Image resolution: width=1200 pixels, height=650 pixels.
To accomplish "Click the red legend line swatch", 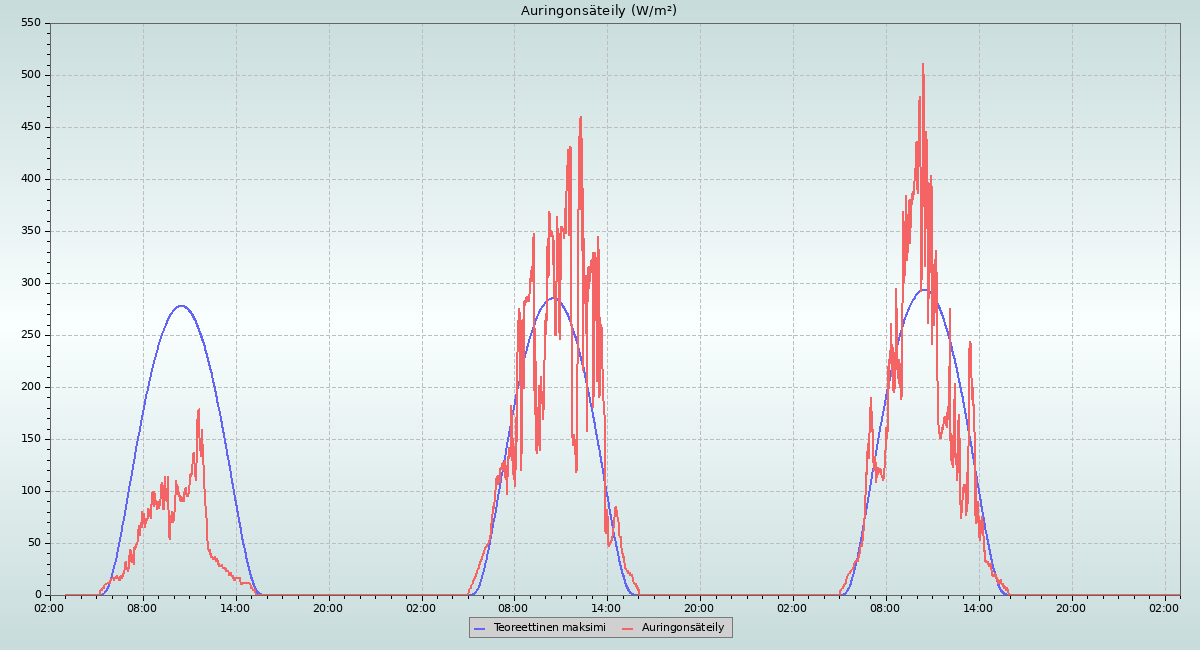I will point(627,627).
